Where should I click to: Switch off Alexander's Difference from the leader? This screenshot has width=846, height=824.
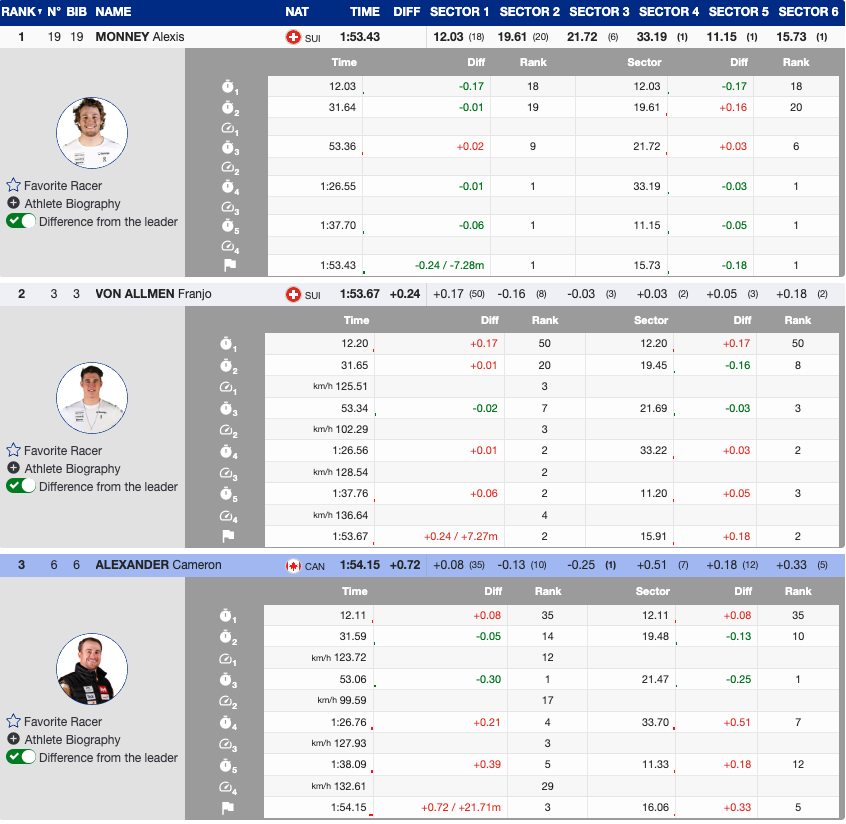21,757
